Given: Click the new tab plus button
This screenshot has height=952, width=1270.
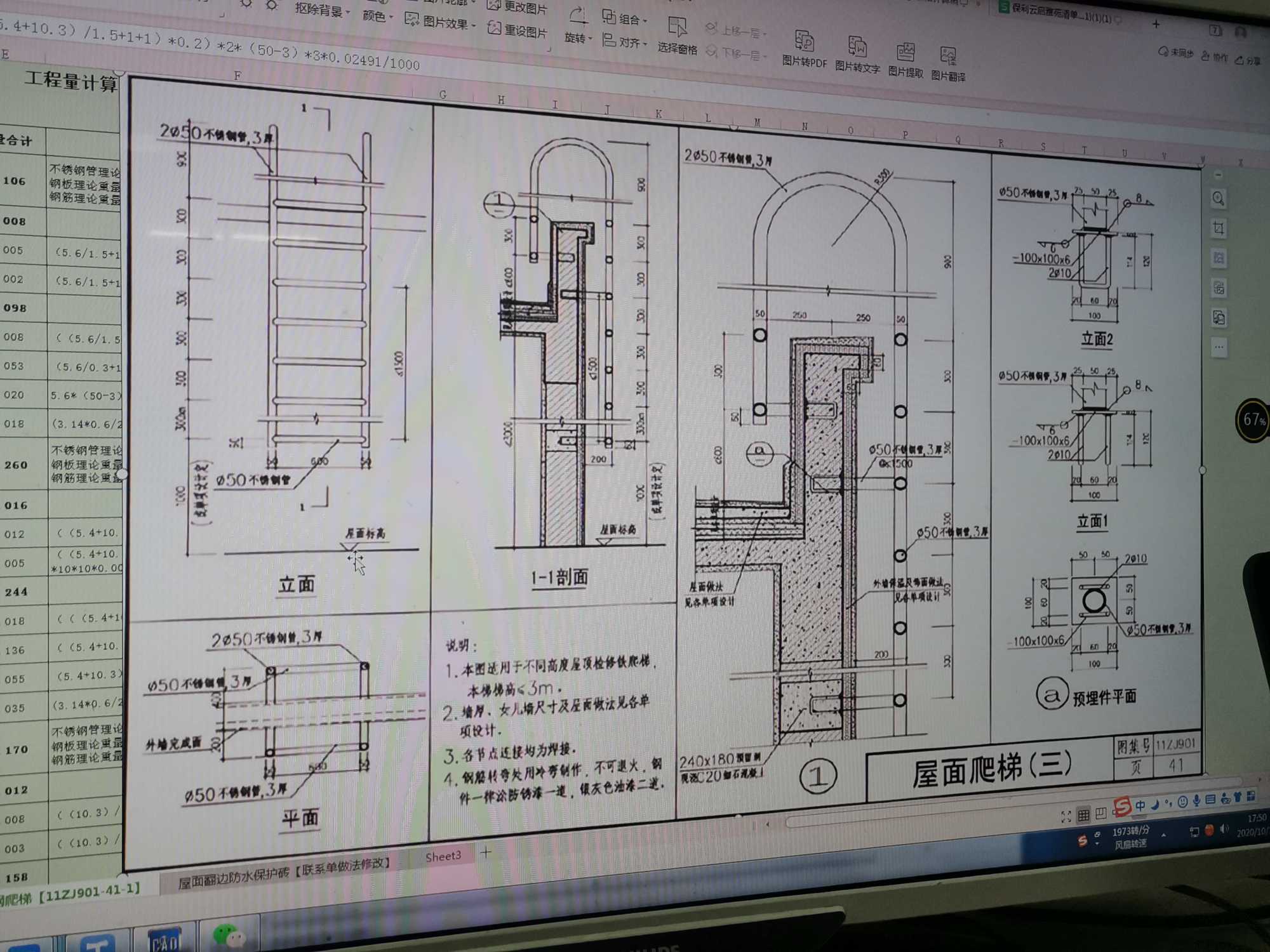Looking at the screenshot, I should [1156, 24].
